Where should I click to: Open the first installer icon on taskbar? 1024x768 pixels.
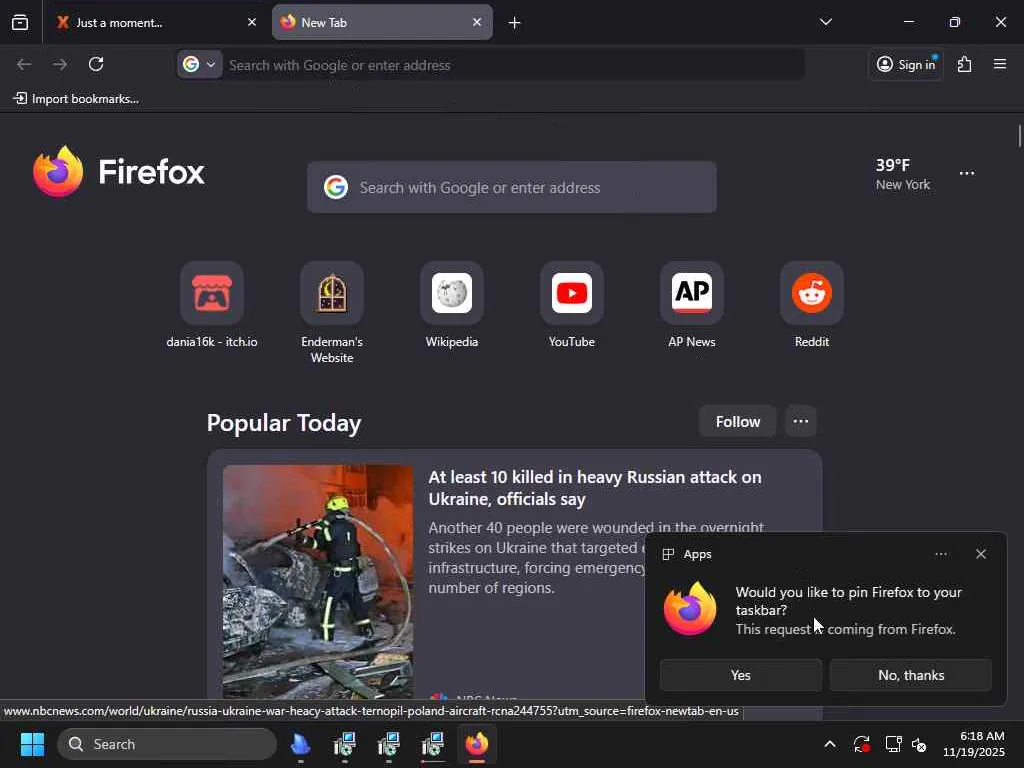[x=344, y=744]
